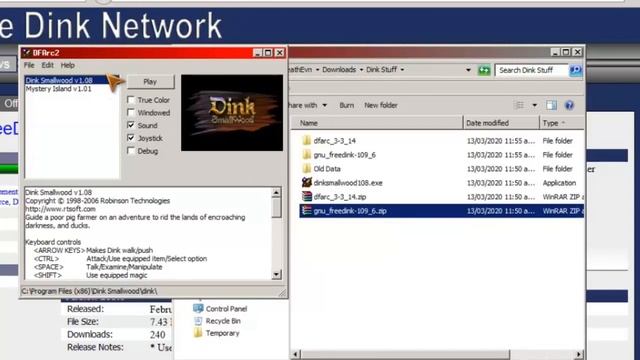
Task: Click the Search Dink Stuff field
Action: click(x=531, y=70)
